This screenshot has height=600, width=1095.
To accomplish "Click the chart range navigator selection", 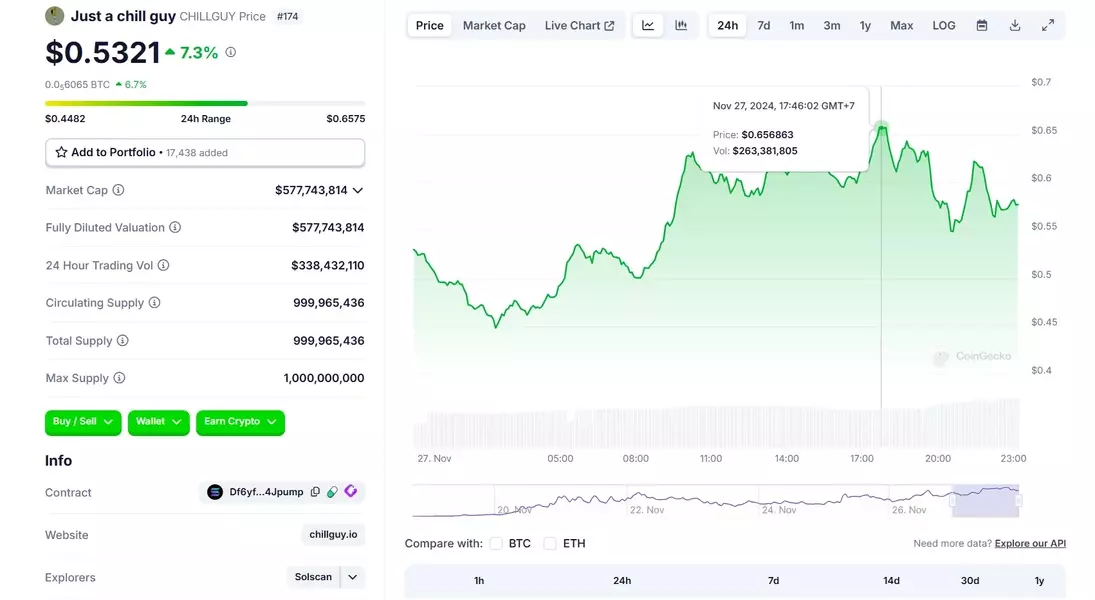I will (x=985, y=500).
